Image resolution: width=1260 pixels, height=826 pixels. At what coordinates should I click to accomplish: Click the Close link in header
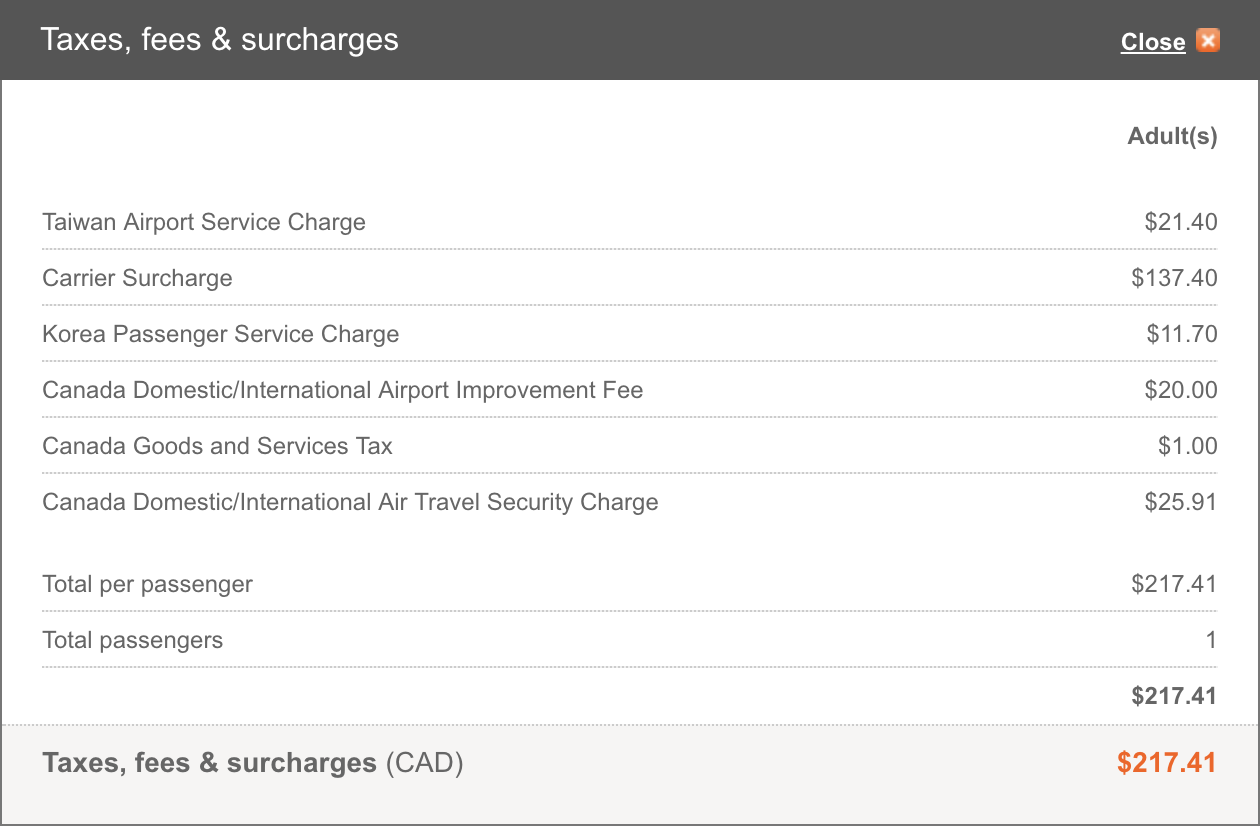(1153, 42)
